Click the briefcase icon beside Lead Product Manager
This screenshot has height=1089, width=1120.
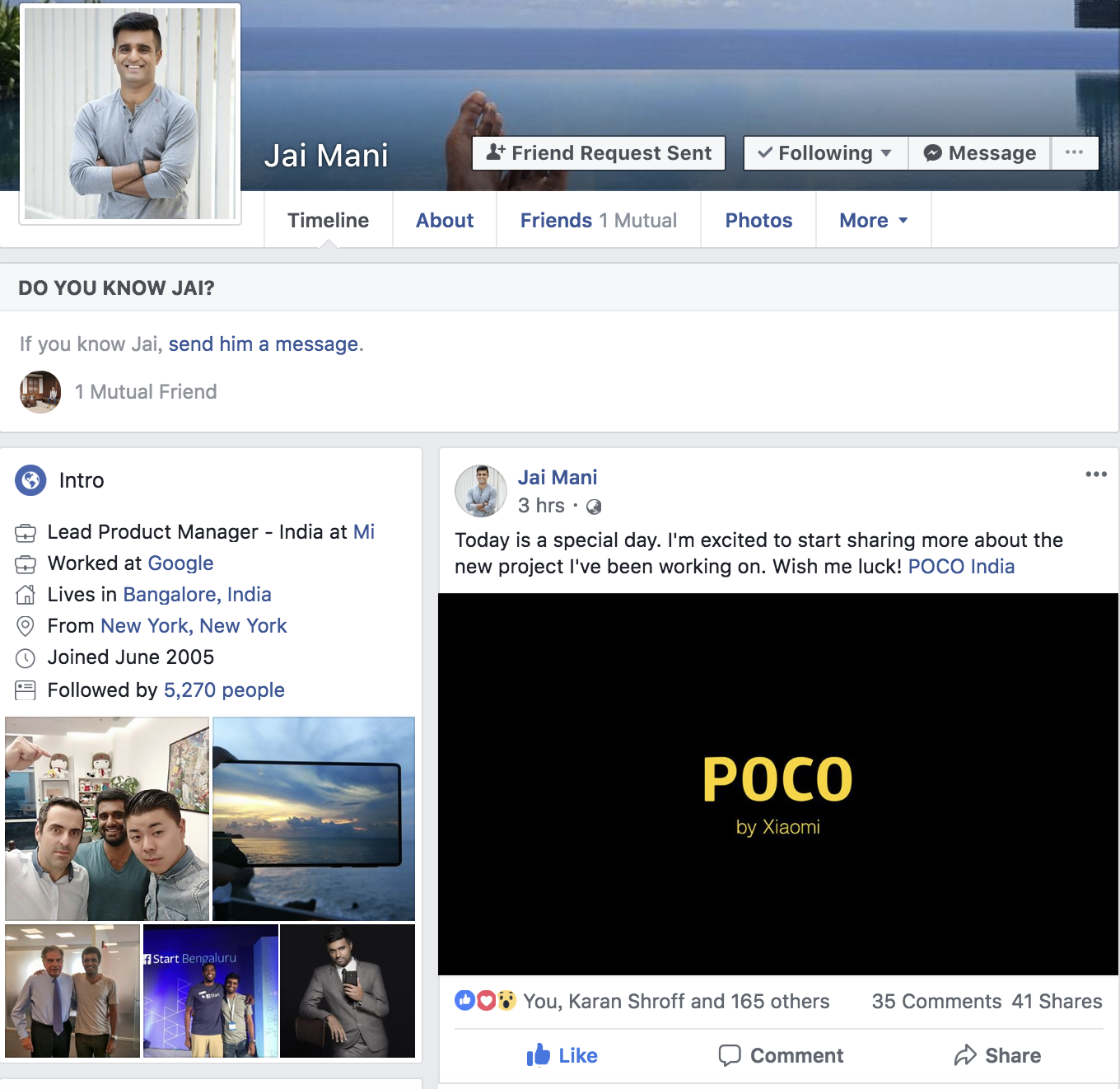26,533
